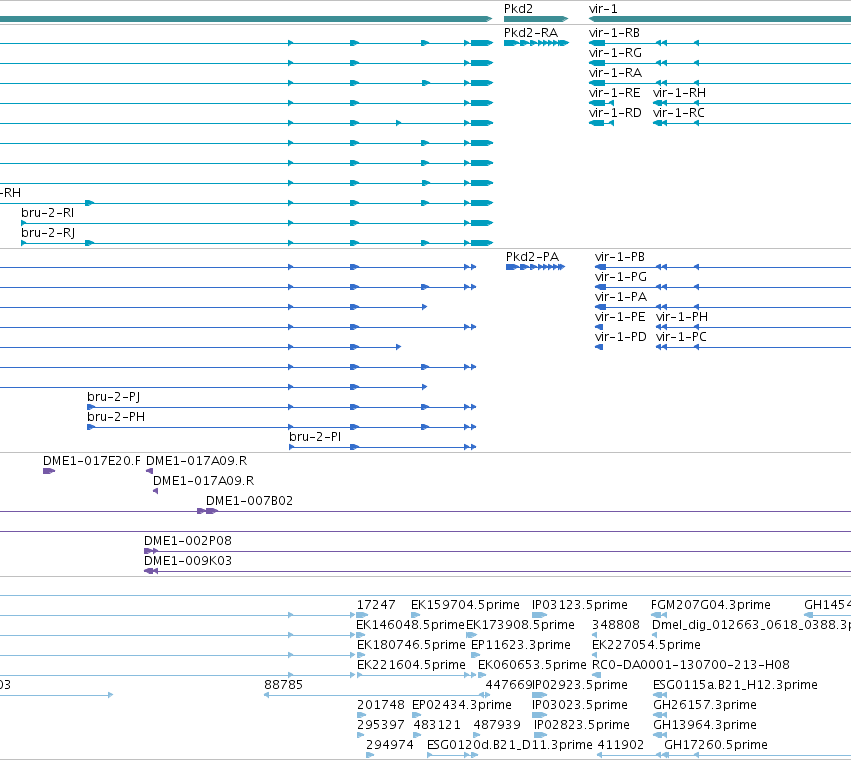Select the vir-1-PB protein label
The height and width of the screenshot is (760, 851).
tap(620, 257)
